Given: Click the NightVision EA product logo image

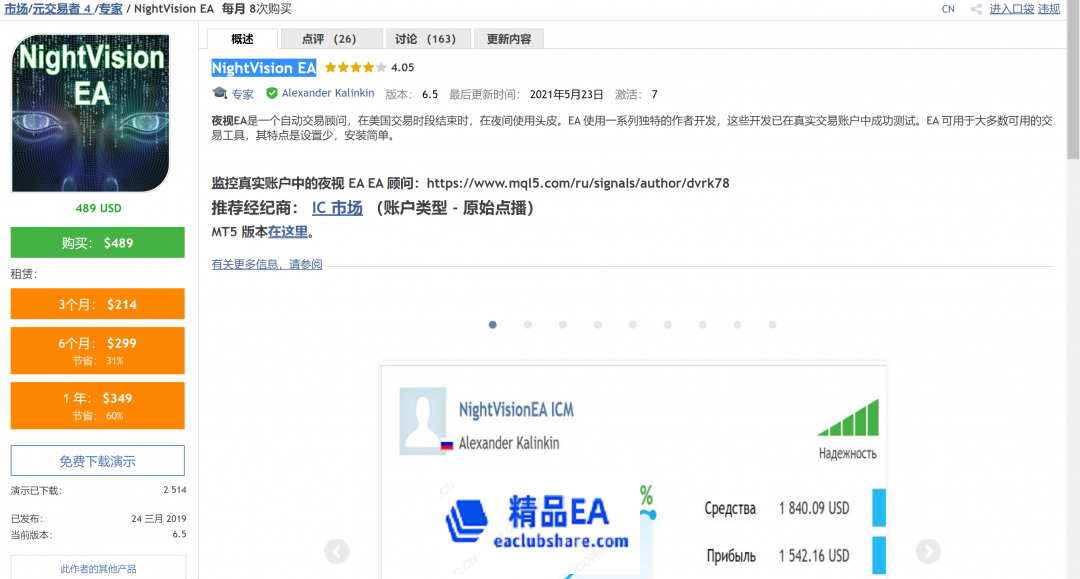Looking at the screenshot, I should [91, 113].
